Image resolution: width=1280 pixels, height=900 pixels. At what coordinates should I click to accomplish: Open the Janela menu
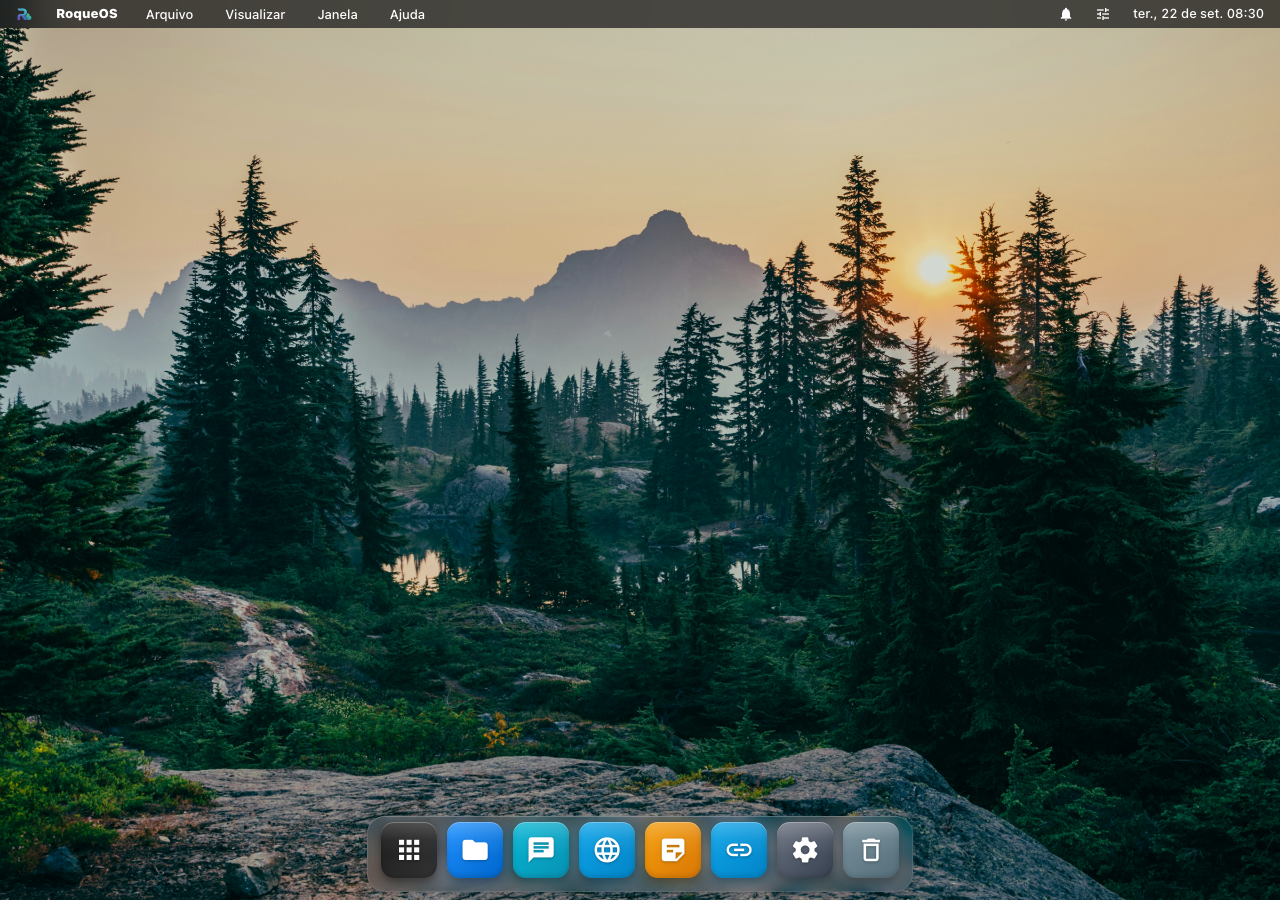click(338, 14)
